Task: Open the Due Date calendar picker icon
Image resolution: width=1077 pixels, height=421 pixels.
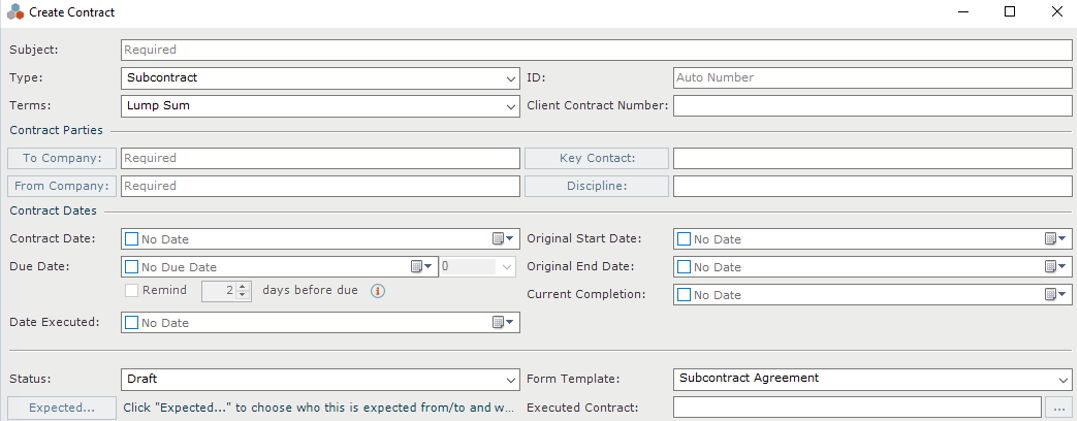Action: point(422,266)
